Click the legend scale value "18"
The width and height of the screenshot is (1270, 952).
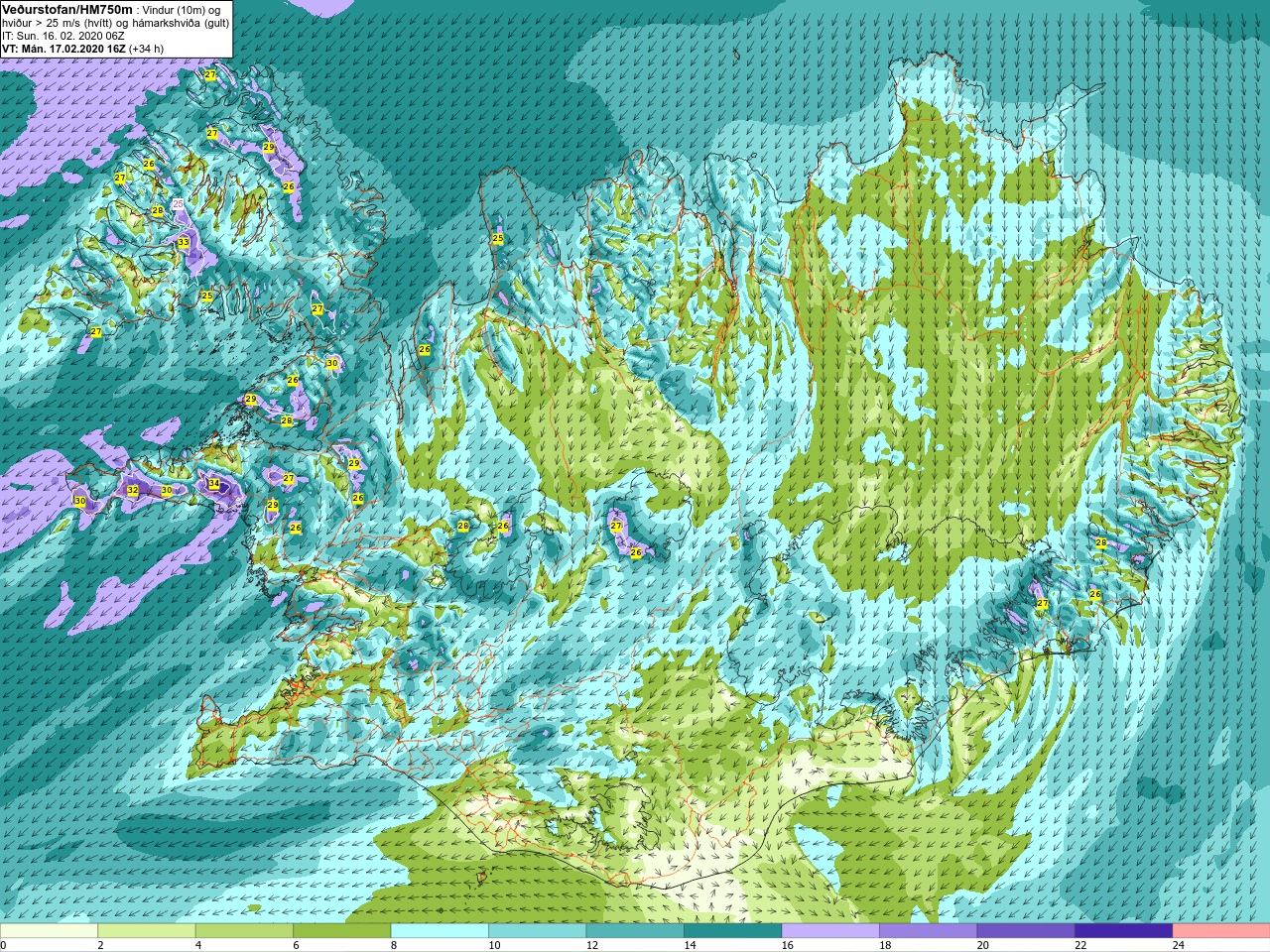coord(885,946)
